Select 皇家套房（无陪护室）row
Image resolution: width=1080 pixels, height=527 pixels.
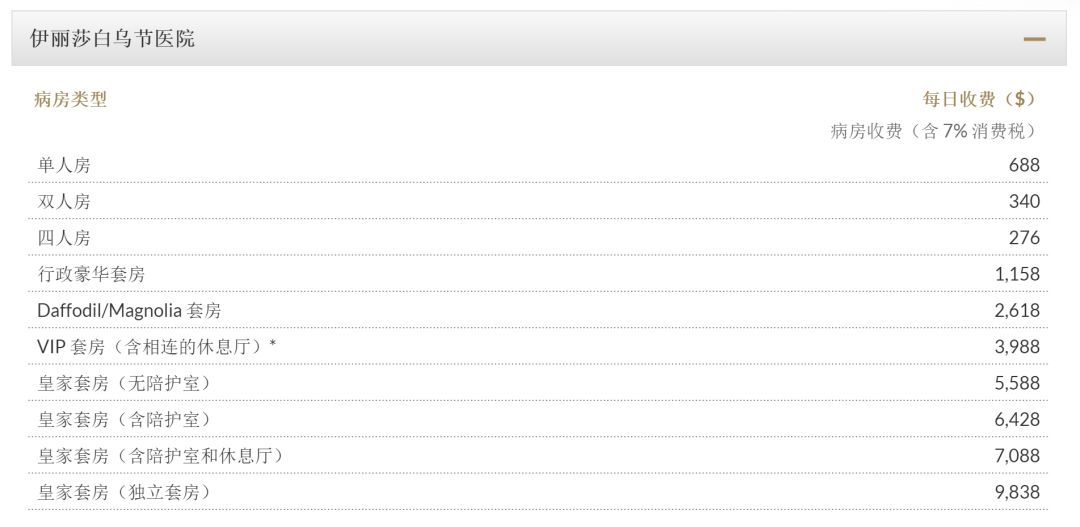(124, 383)
